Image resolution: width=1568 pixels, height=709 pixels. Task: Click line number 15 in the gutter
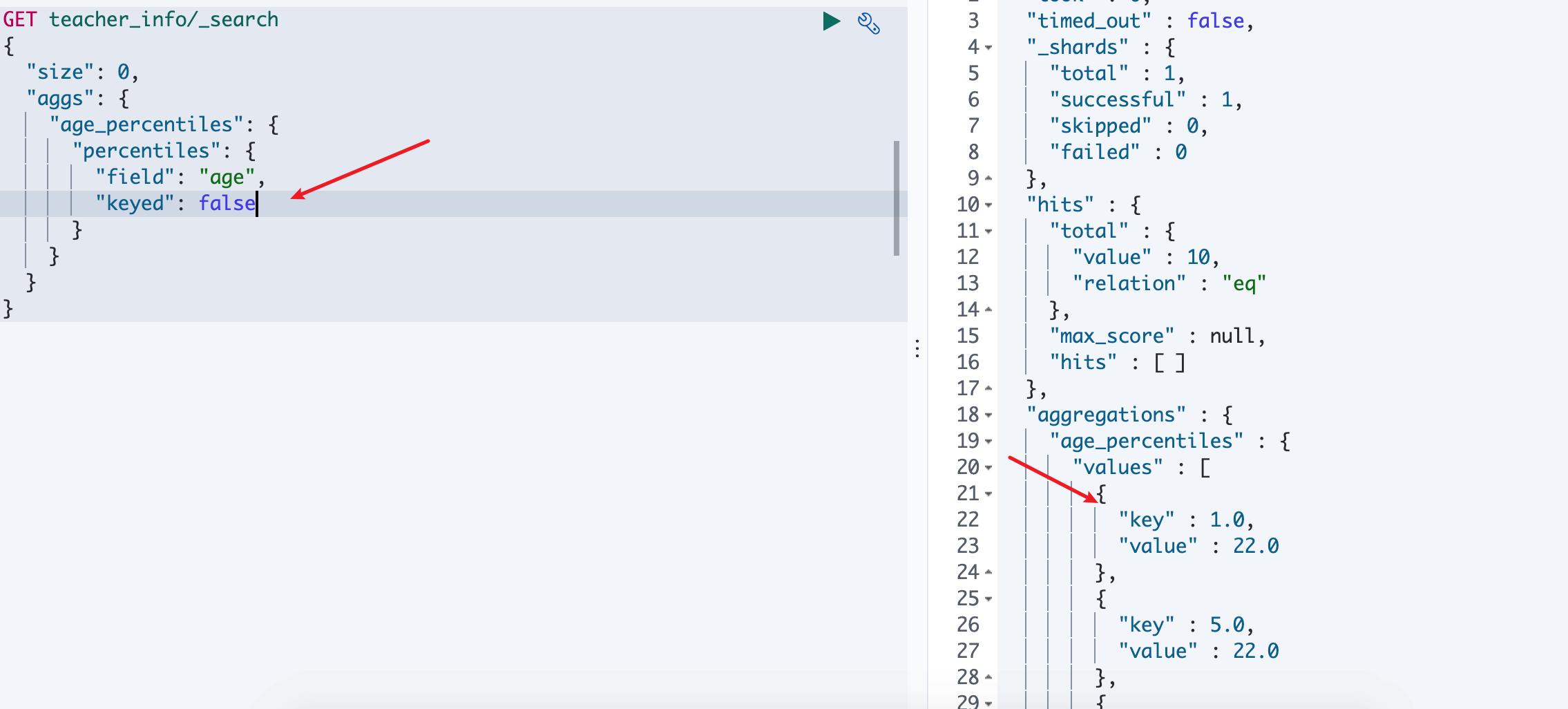[x=968, y=336]
